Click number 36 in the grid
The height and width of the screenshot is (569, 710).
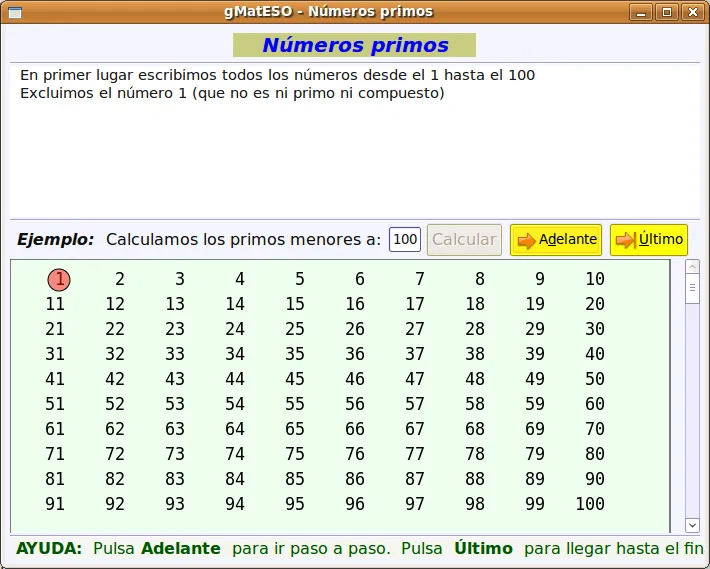tap(355, 354)
